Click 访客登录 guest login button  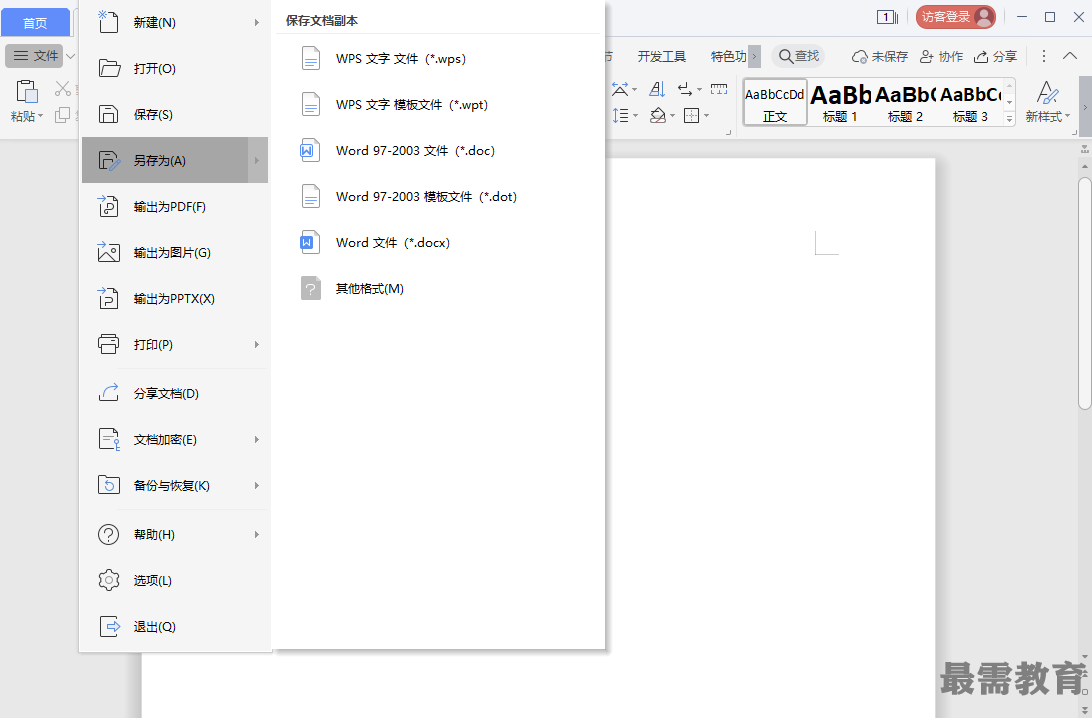pos(956,17)
